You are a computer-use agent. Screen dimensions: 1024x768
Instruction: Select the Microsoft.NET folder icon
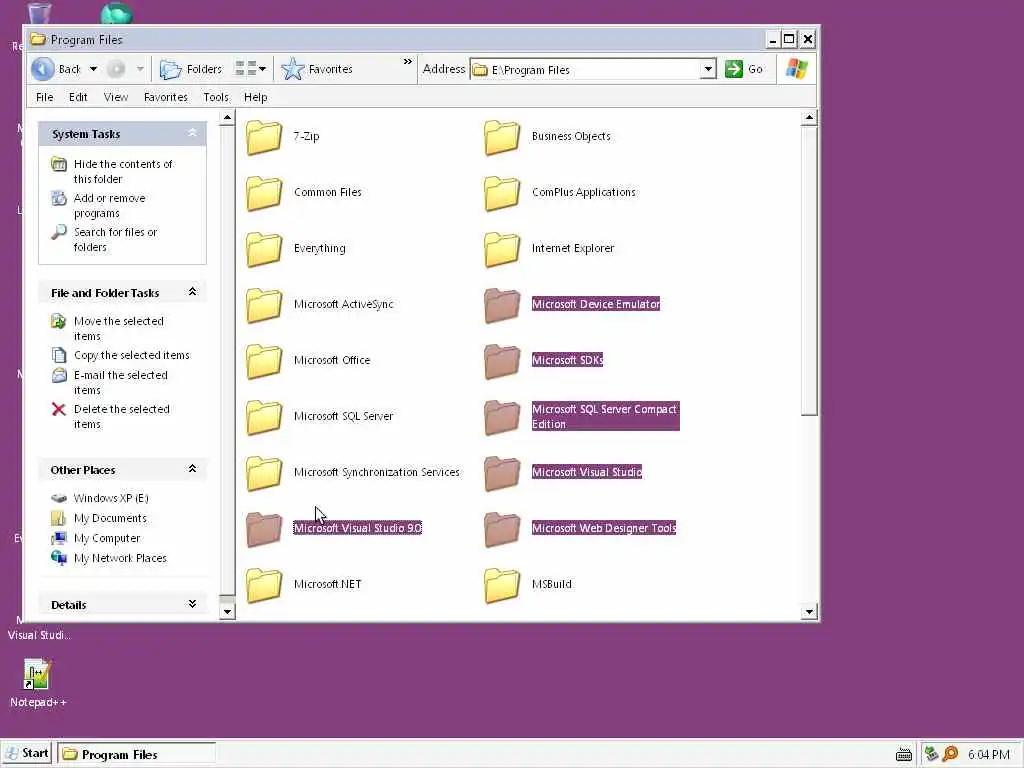[264, 586]
